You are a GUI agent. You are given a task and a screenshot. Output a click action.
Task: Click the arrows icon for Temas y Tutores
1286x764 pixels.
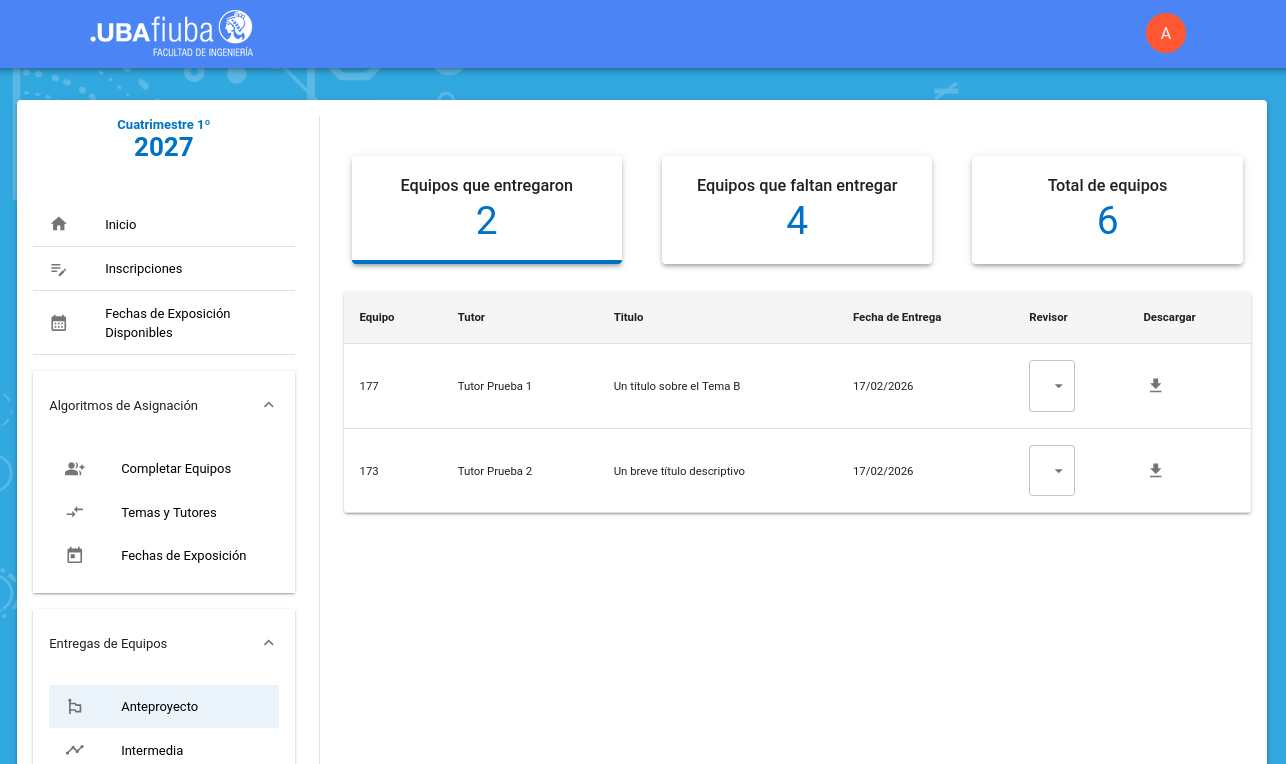point(75,512)
